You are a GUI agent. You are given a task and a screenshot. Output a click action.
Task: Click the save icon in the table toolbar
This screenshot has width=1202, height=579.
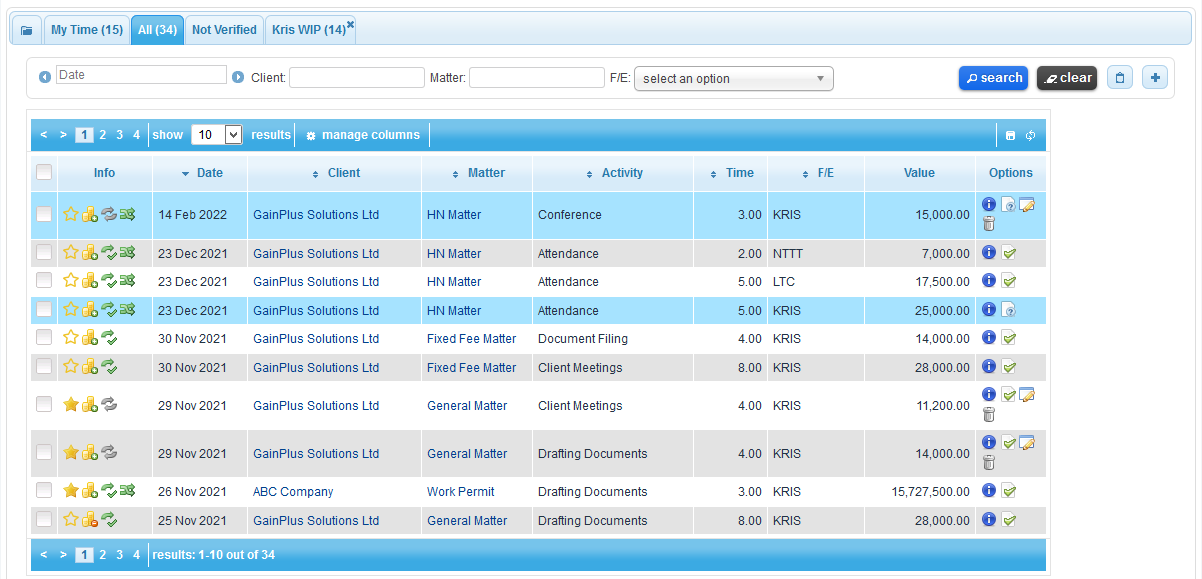point(1010,135)
